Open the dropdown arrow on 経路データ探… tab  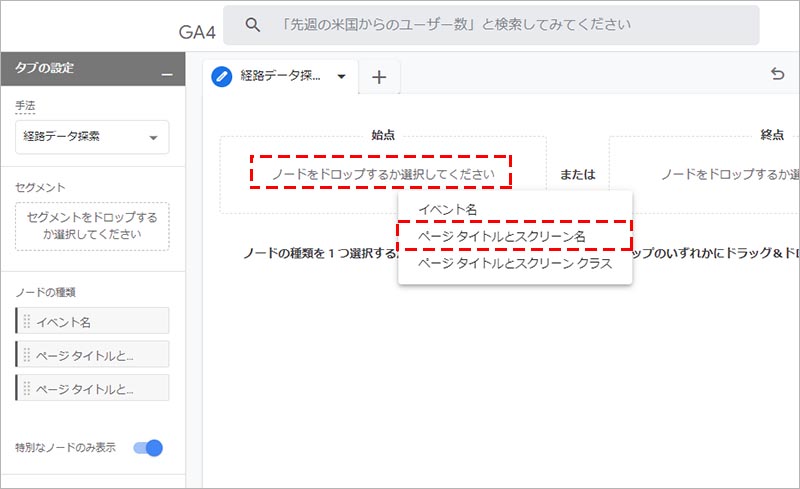click(341, 77)
